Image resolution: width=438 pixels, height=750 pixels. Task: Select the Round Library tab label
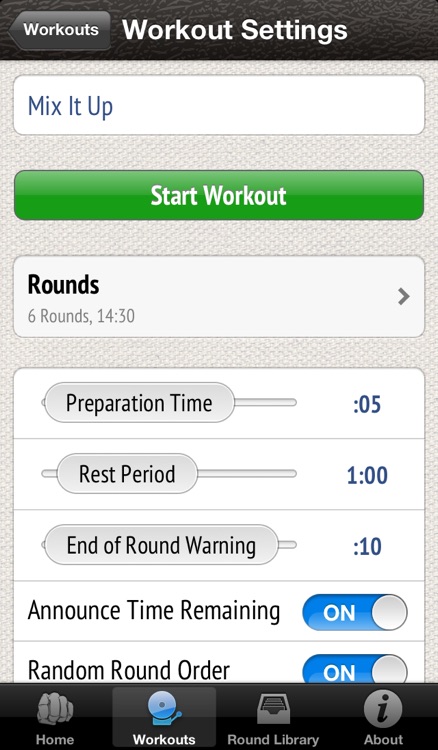pyautogui.click(x=273, y=740)
